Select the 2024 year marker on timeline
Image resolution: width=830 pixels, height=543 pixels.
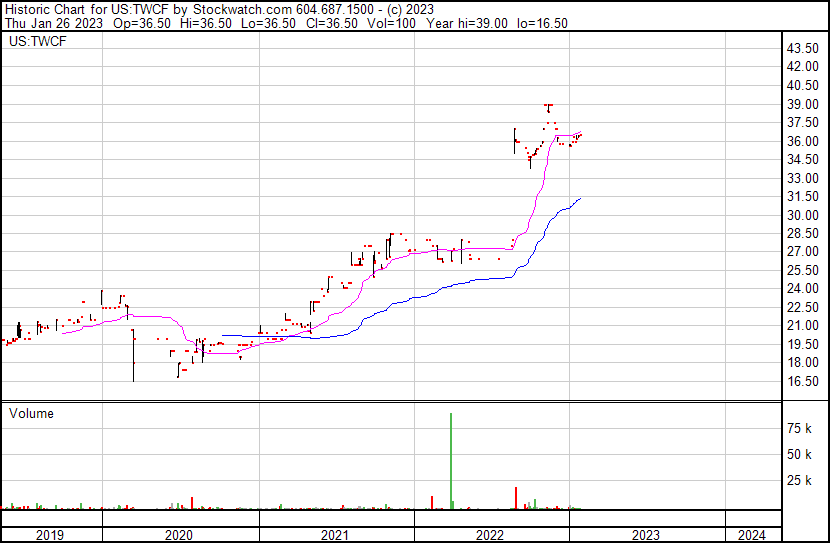click(751, 535)
